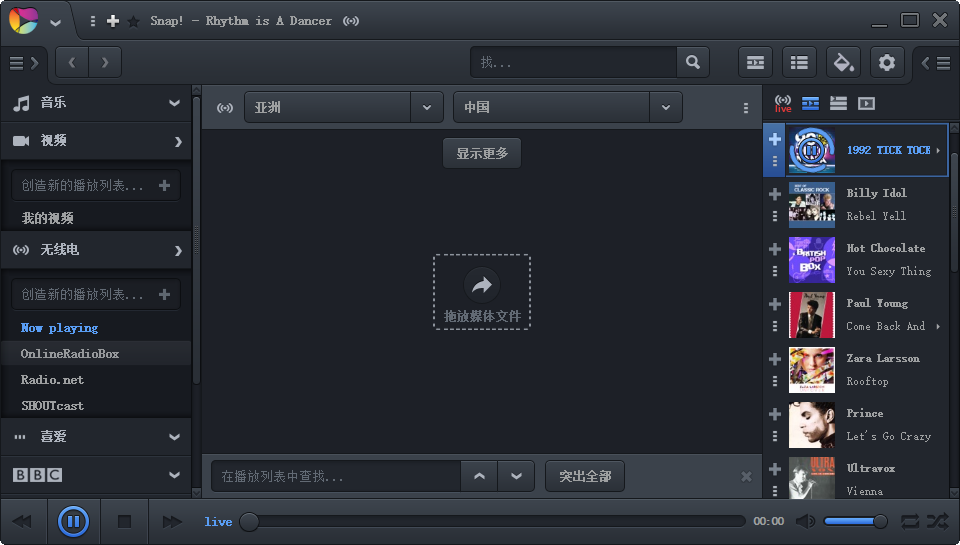Click the three-dot menu next to title
The height and width of the screenshot is (545, 960).
click(x=92, y=21)
